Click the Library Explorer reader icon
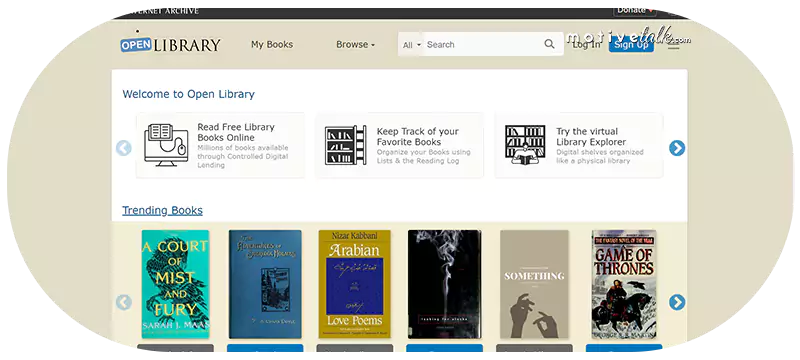Screen dimensions: 800x360 click(525, 145)
